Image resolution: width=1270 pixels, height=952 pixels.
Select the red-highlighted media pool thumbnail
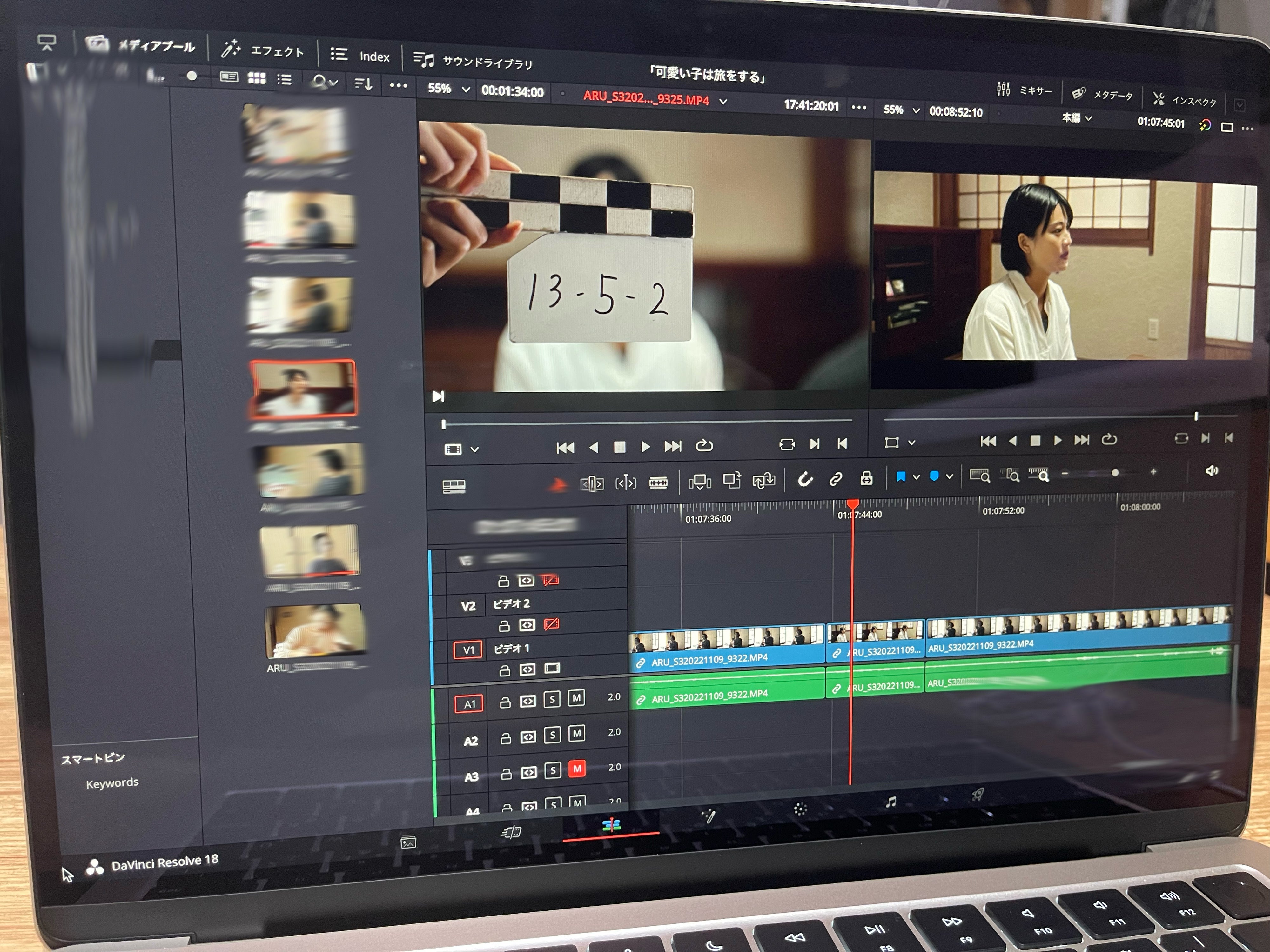[303, 389]
